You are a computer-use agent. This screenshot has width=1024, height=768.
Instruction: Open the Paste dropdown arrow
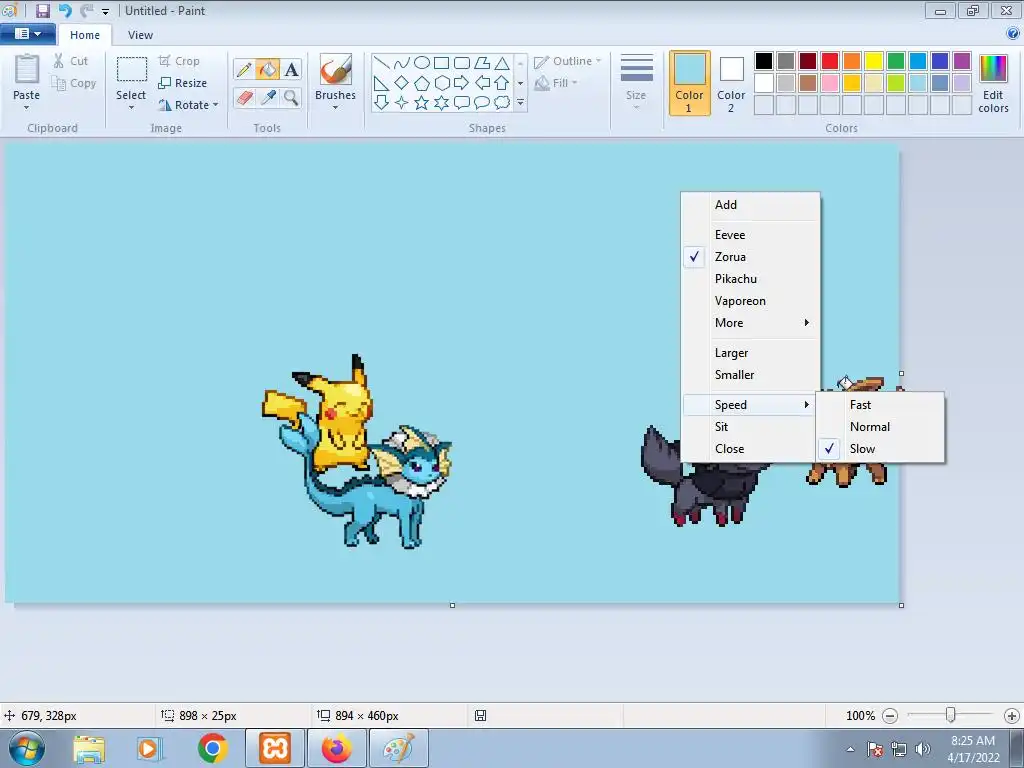click(x=27, y=107)
